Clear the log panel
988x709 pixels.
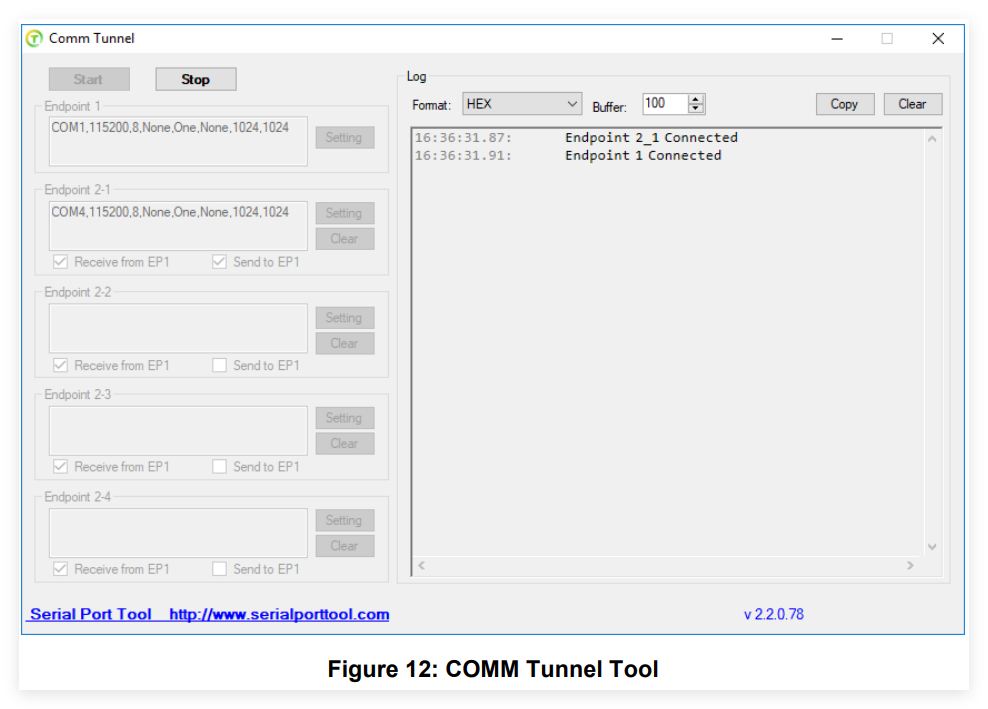click(912, 104)
